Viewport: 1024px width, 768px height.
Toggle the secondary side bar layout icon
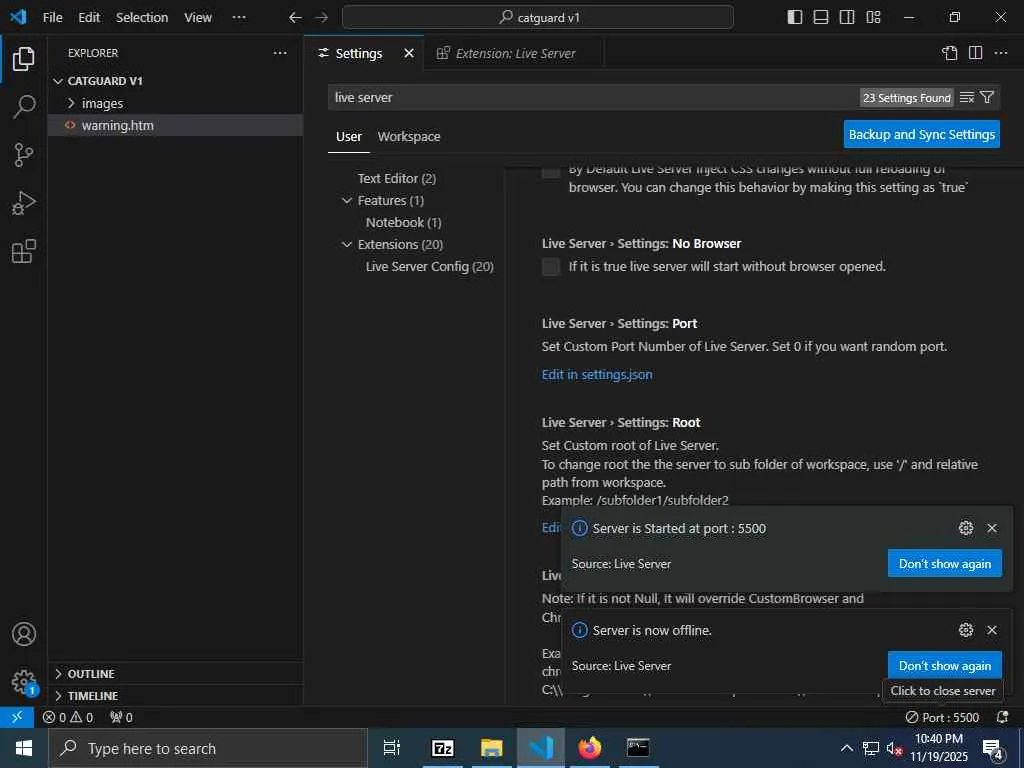847,18
